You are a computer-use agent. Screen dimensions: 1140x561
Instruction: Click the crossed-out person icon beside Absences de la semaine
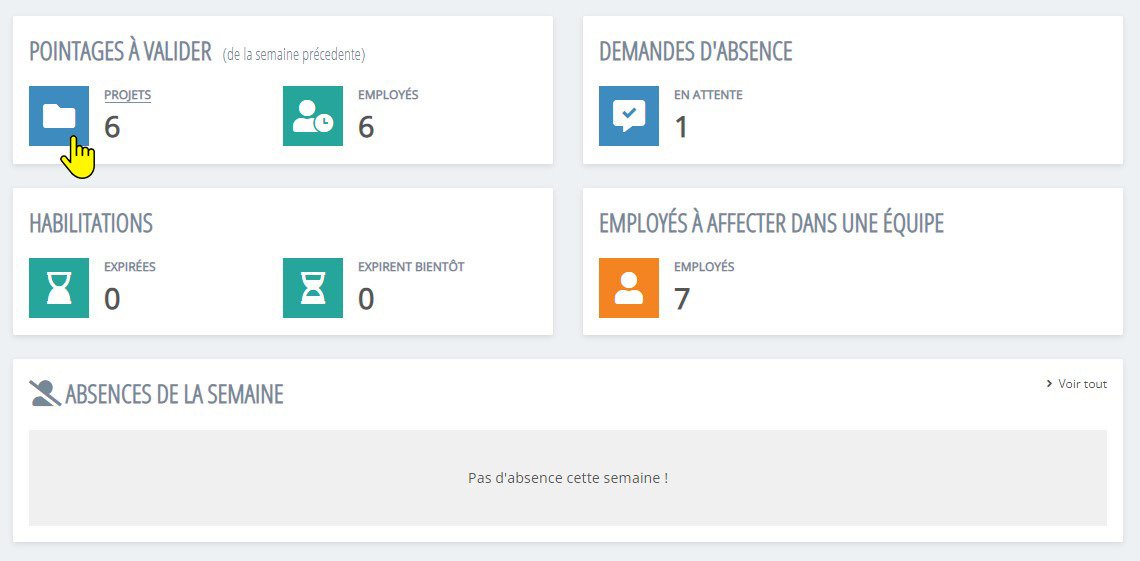click(x=44, y=393)
